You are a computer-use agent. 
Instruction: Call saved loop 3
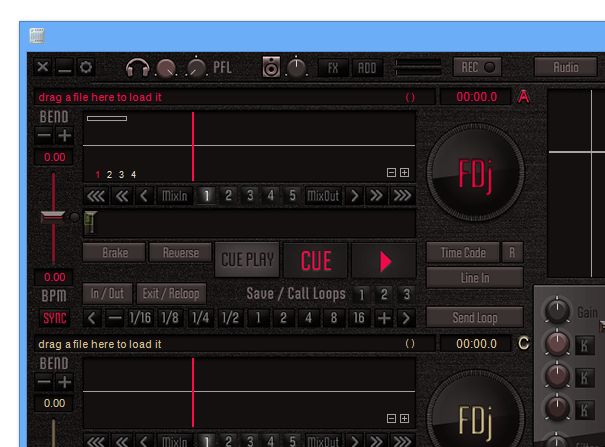(406, 295)
